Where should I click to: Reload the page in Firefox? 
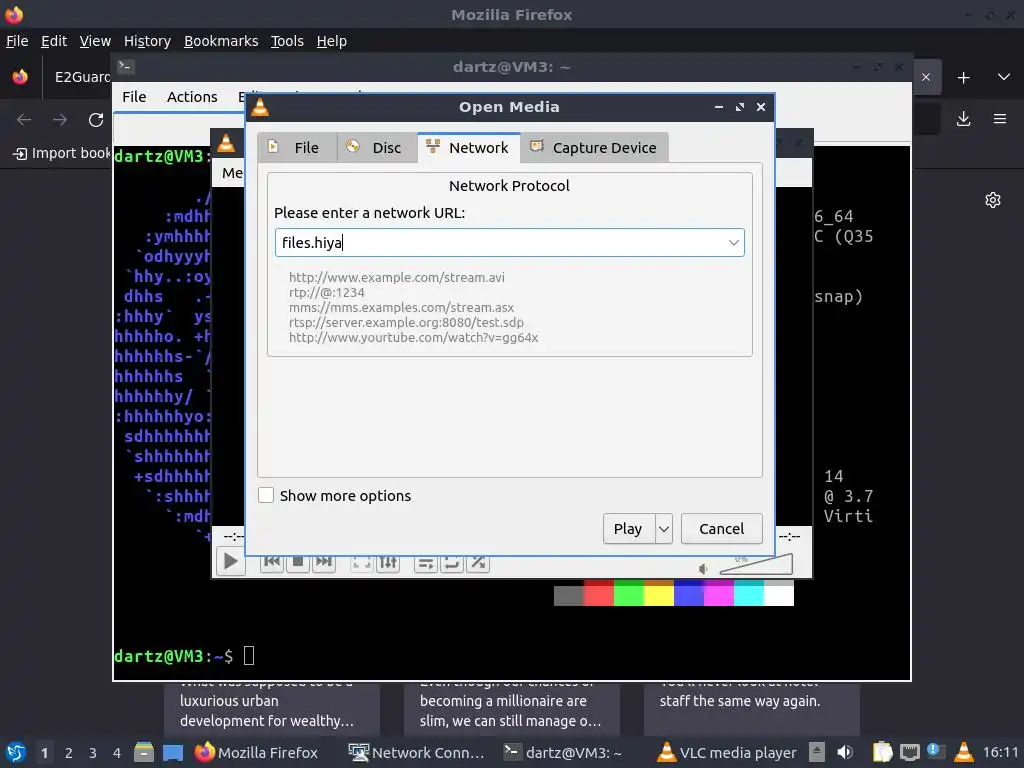pyautogui.click(x=96, y=120)
